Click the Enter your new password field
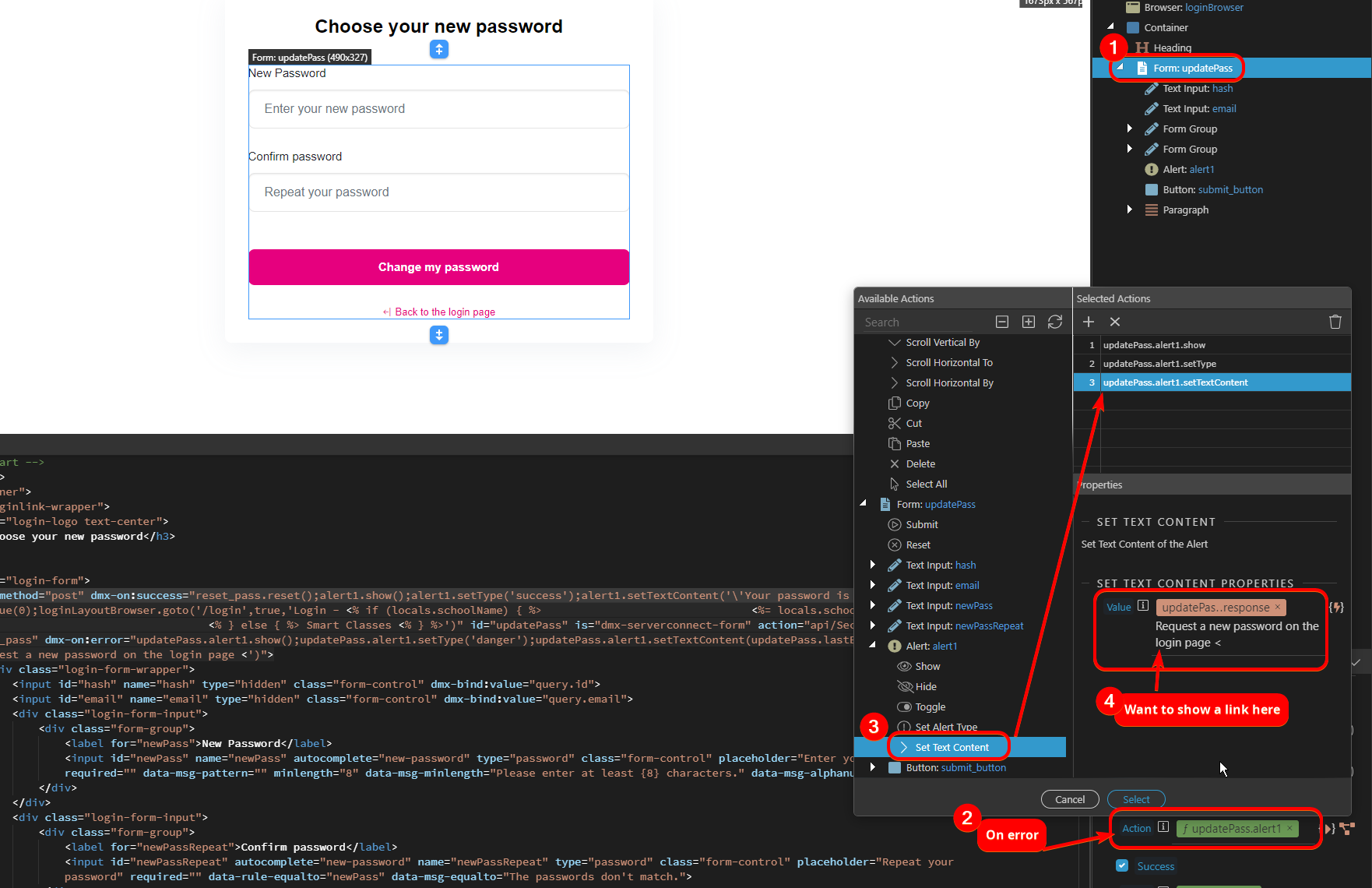The width and height of the screenshot is (1372, 888). [x=438, y=109]
